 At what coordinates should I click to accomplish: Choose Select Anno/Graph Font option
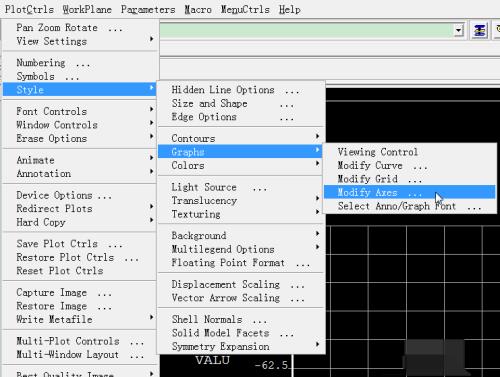pos(410,206)
